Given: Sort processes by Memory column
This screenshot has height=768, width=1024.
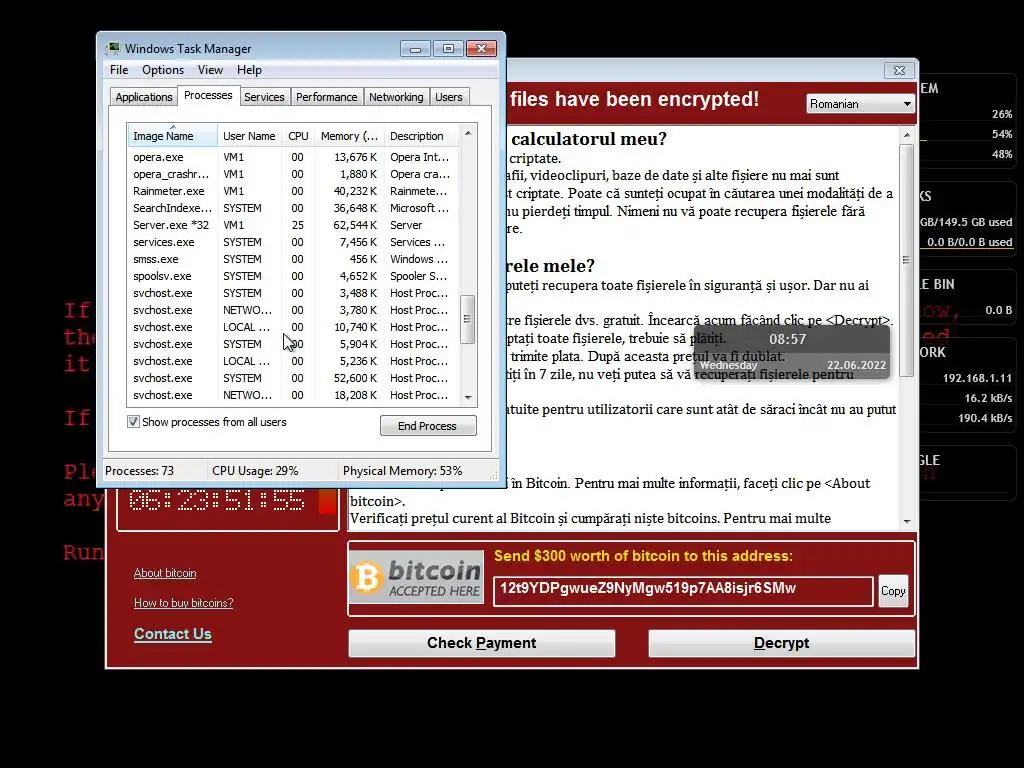Looking at the screenshot, I should (x=349, y=136).
